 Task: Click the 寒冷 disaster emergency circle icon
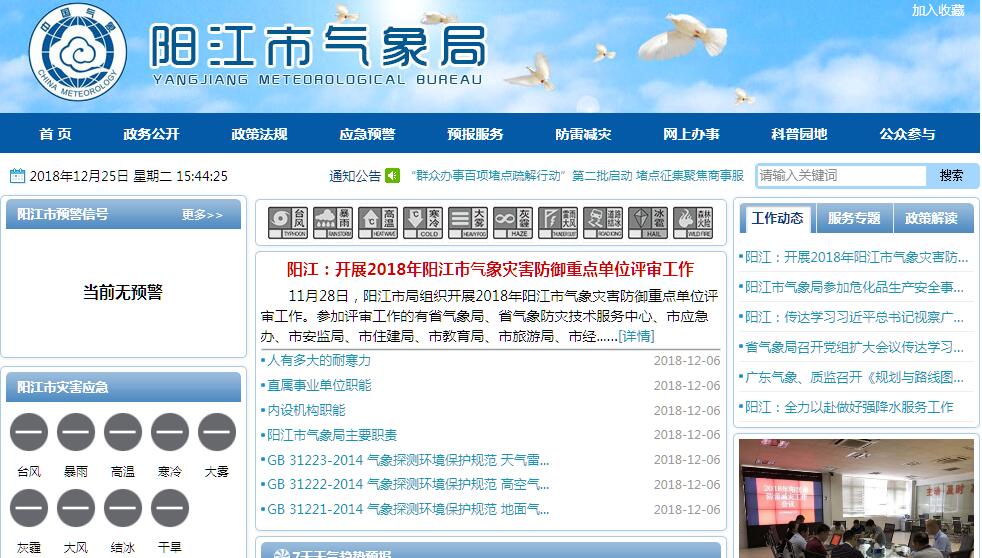170,431
